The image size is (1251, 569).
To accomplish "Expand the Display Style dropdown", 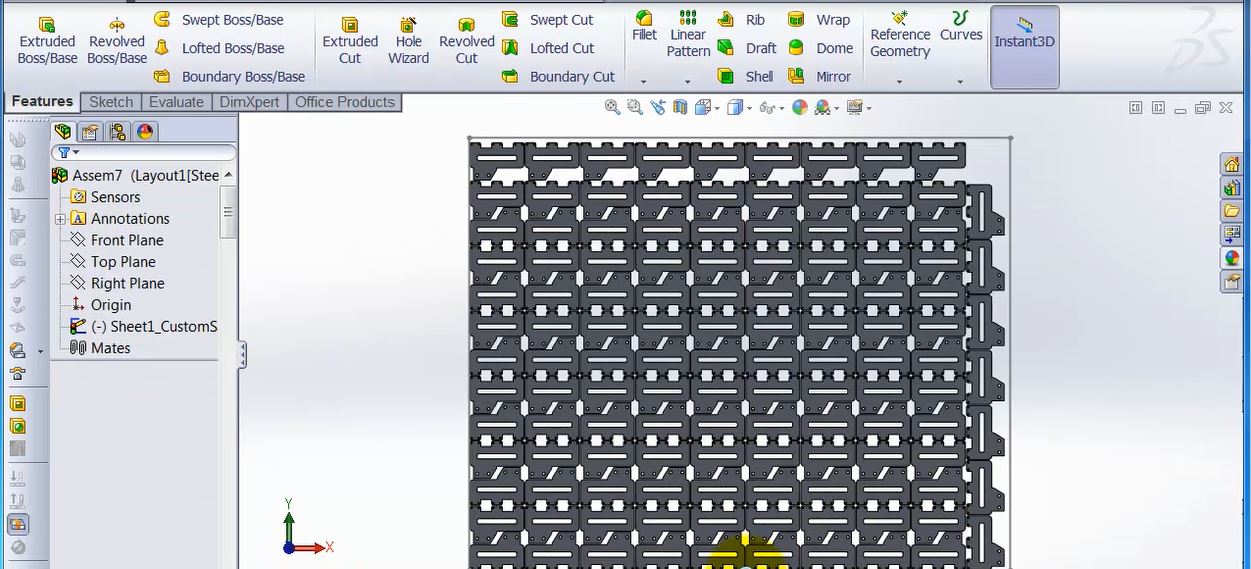I will (x=749, y=108).
